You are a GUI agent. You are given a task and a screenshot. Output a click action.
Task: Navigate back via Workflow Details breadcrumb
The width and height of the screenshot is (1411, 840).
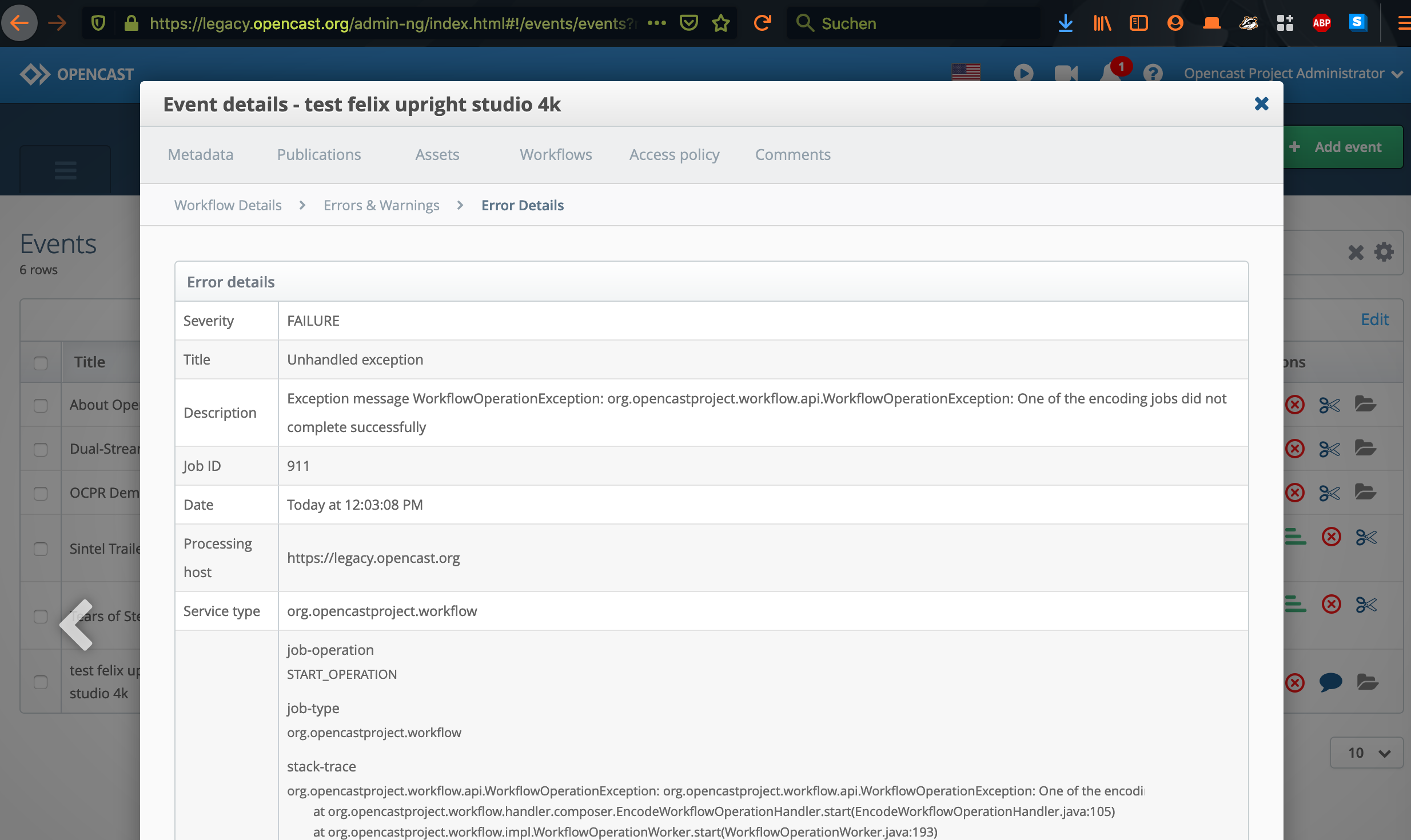(228, 205)
